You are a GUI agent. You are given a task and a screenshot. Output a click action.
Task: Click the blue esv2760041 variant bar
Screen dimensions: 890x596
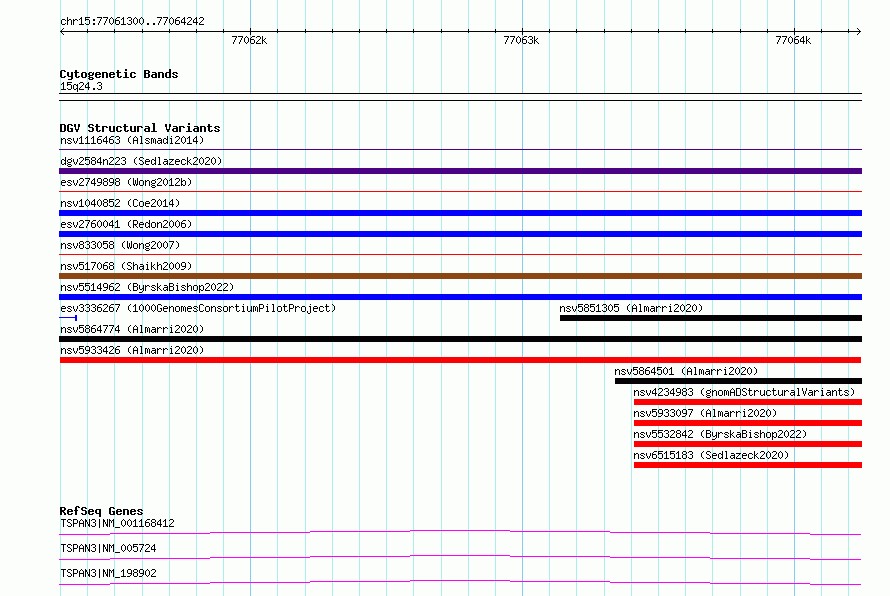[x=460, y=234]
